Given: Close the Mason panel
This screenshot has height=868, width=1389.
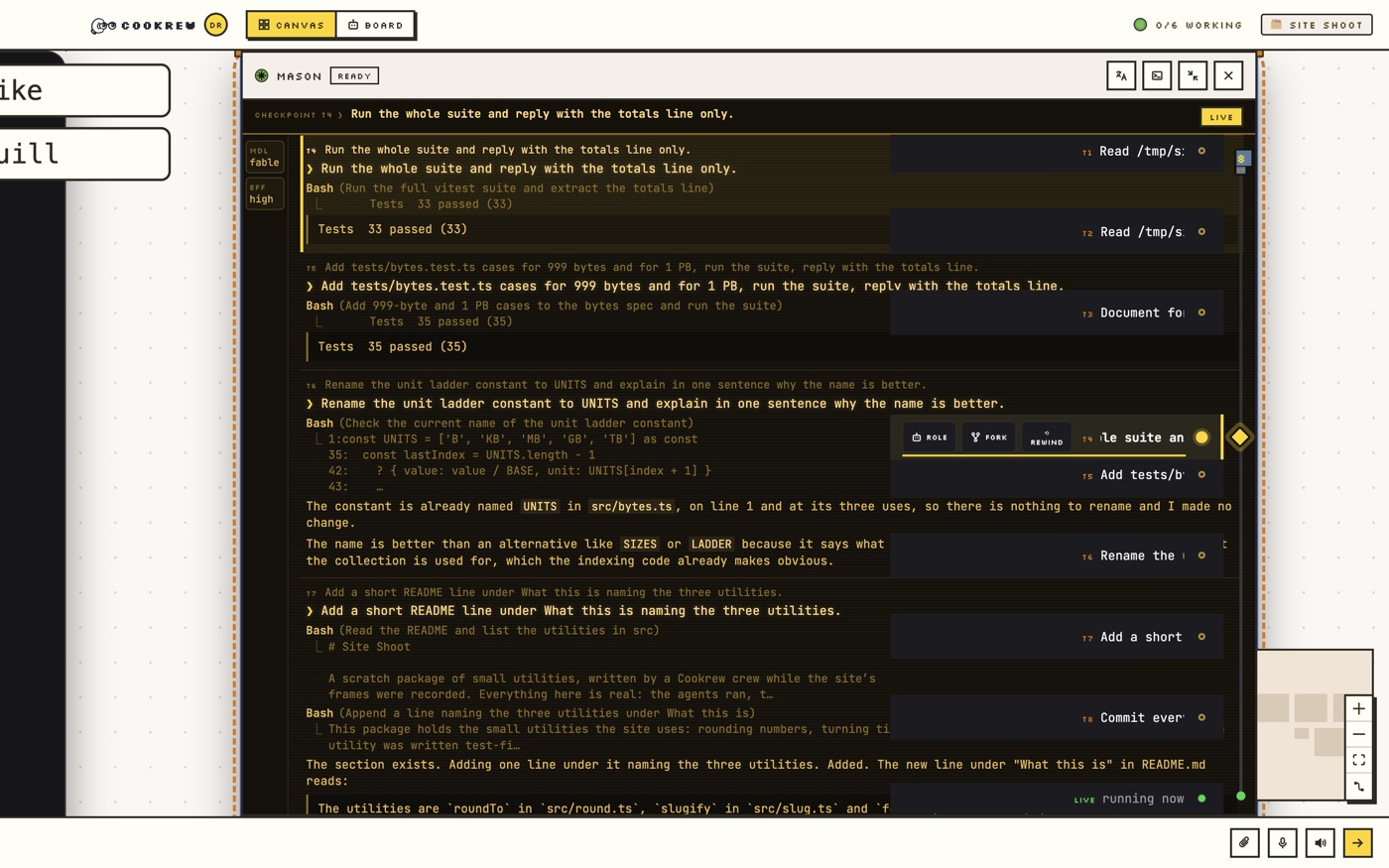Looking at the screenshot, I should pos(1228,75).
